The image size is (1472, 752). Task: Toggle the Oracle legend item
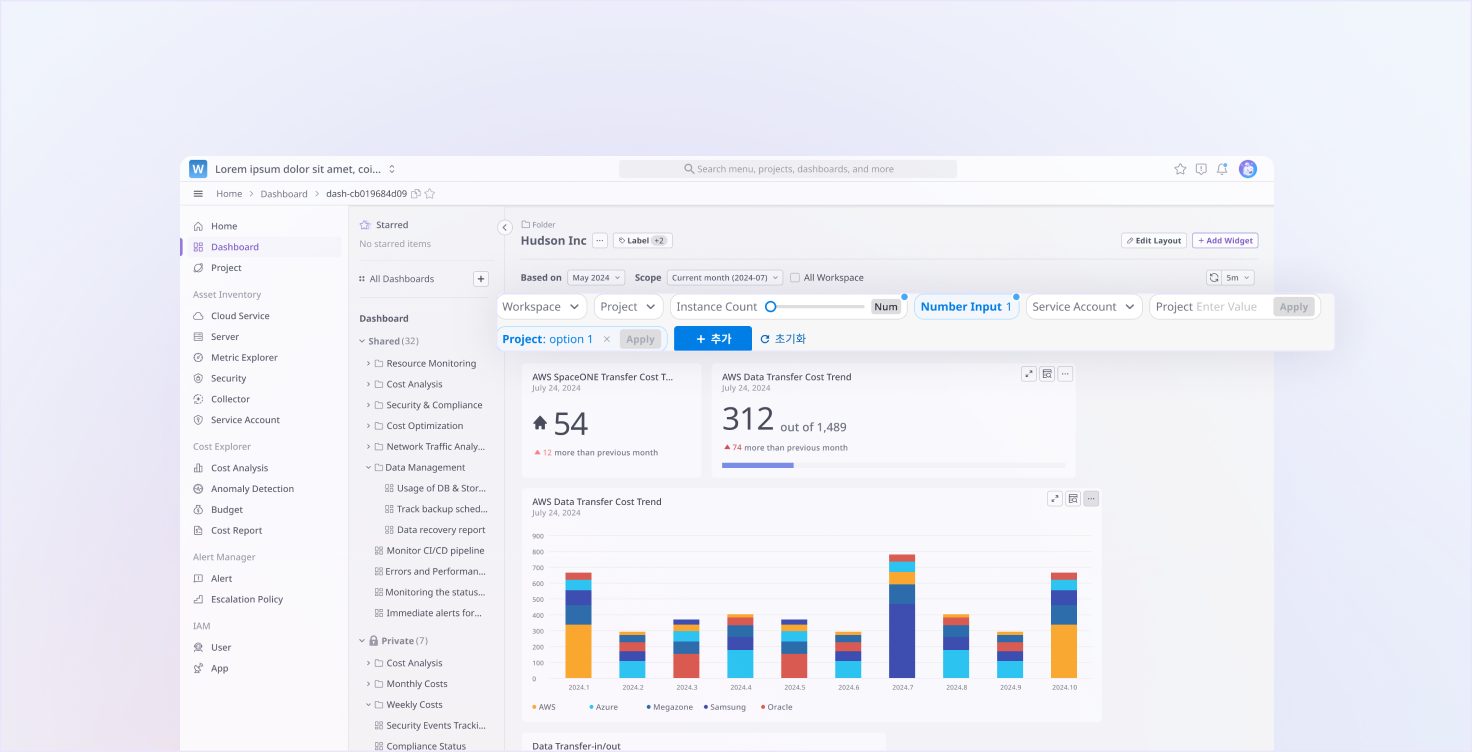point(779,707)
